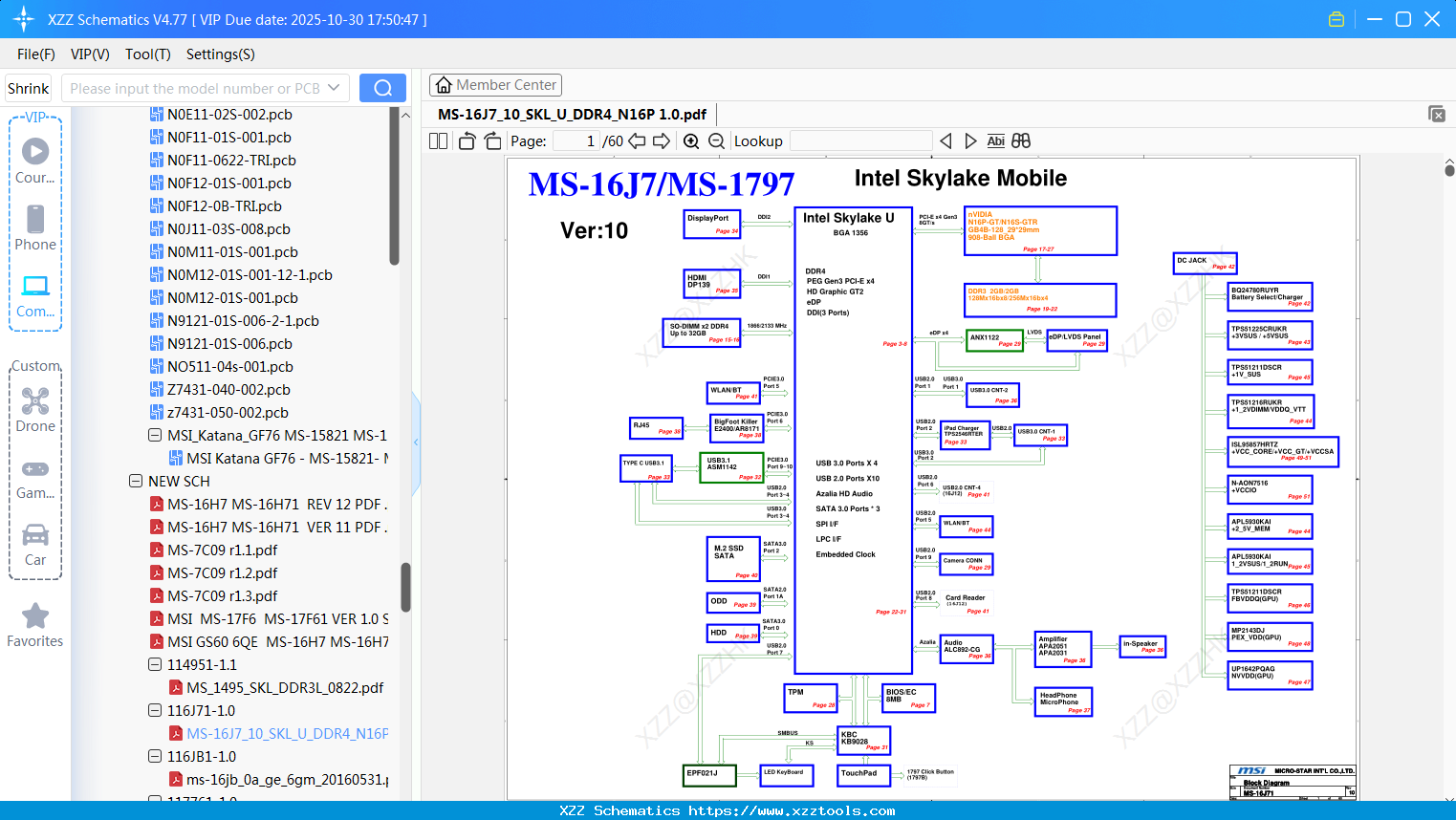Open N0F12-0B-TRI.pcb file

[x=215, y=206]
